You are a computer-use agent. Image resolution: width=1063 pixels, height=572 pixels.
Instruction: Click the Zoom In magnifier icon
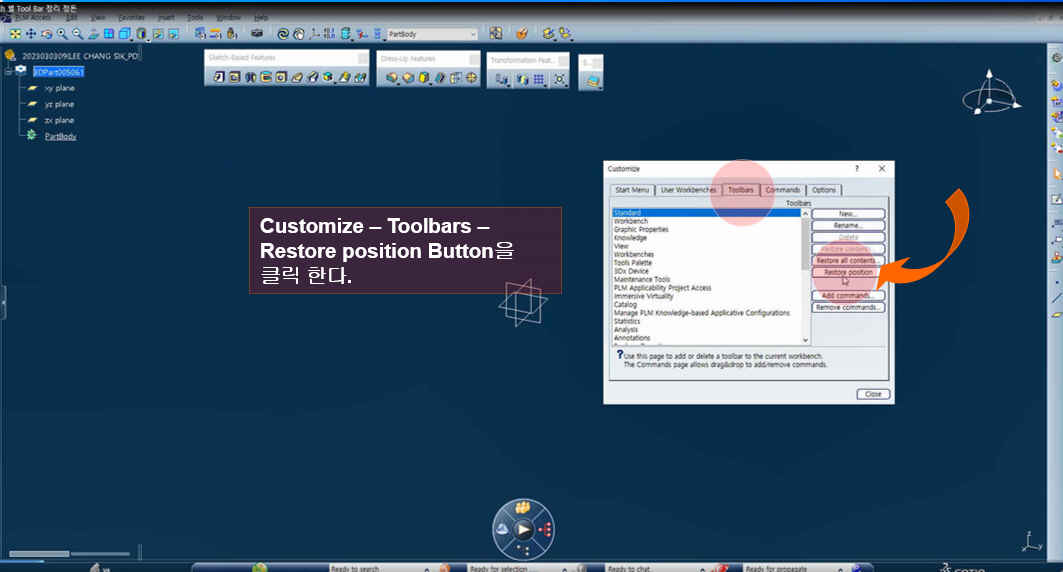[x=62, y=34]
